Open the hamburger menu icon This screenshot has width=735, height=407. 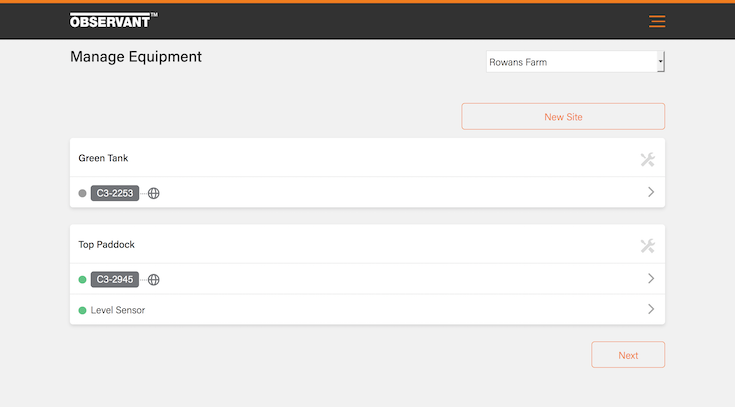click(x=656, y=21)
